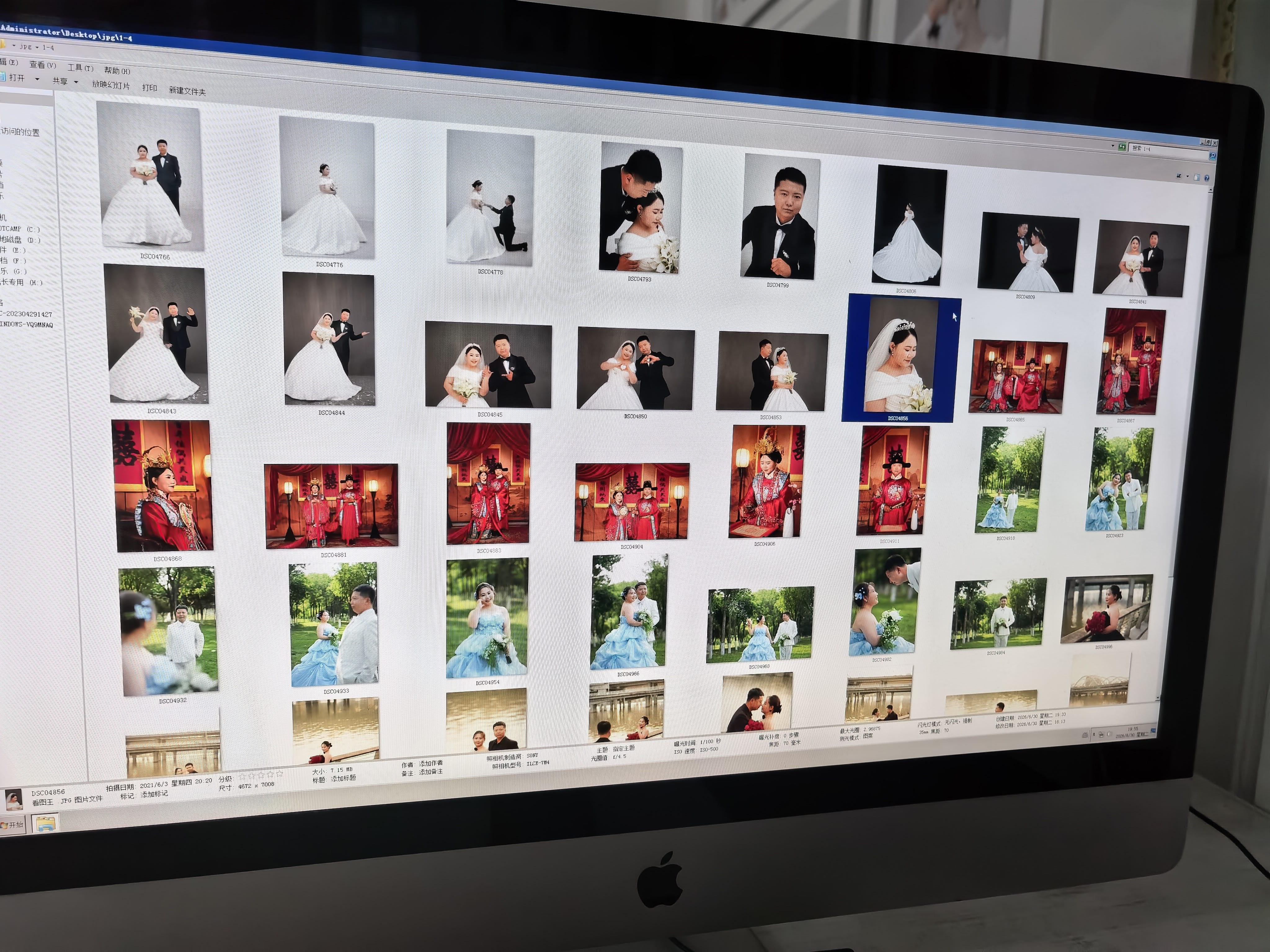Screen dimensions: 1270x952
Task: Click 添加备注 to add a comment
Action: click(431, 772)
